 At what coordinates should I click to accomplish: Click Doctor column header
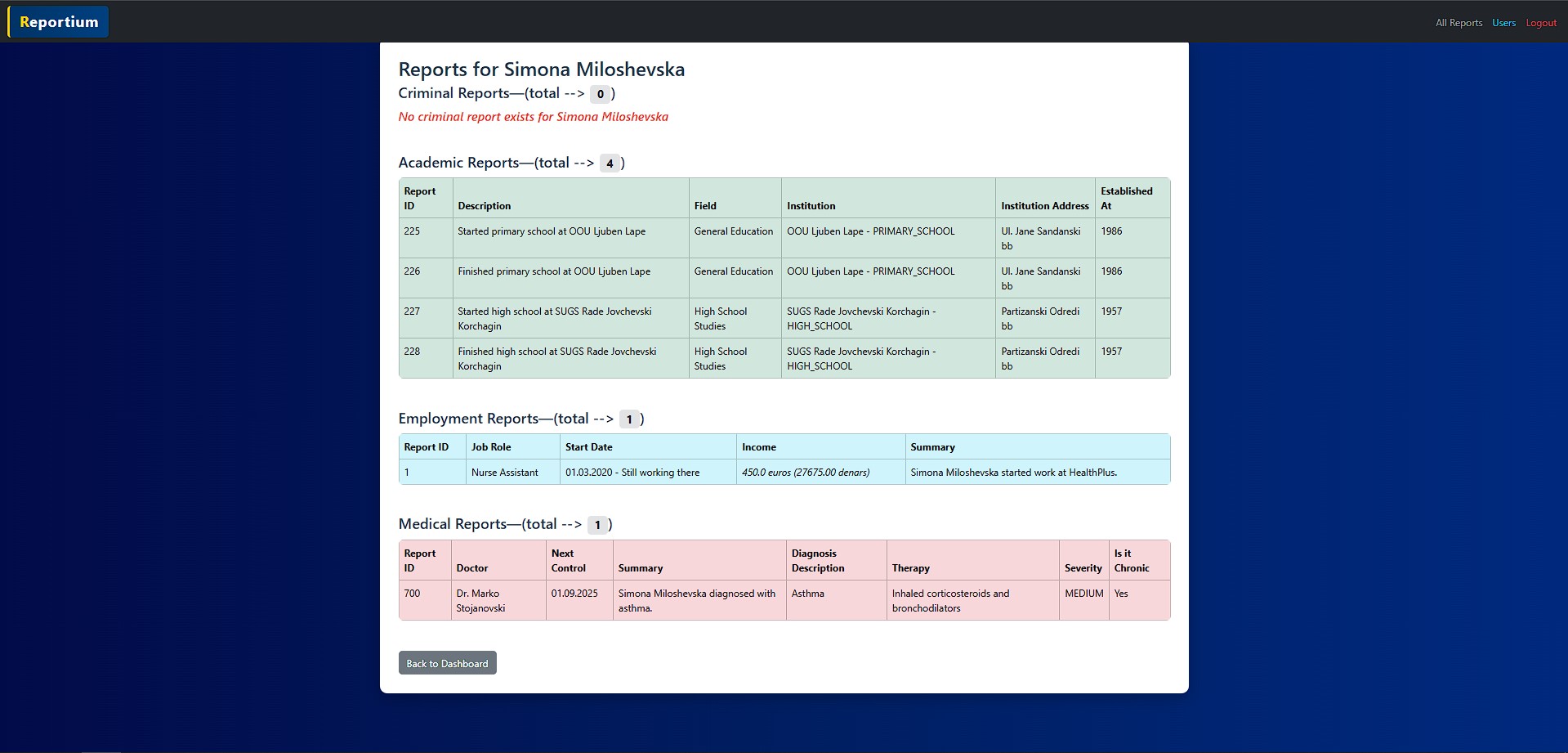pos(498,560)
